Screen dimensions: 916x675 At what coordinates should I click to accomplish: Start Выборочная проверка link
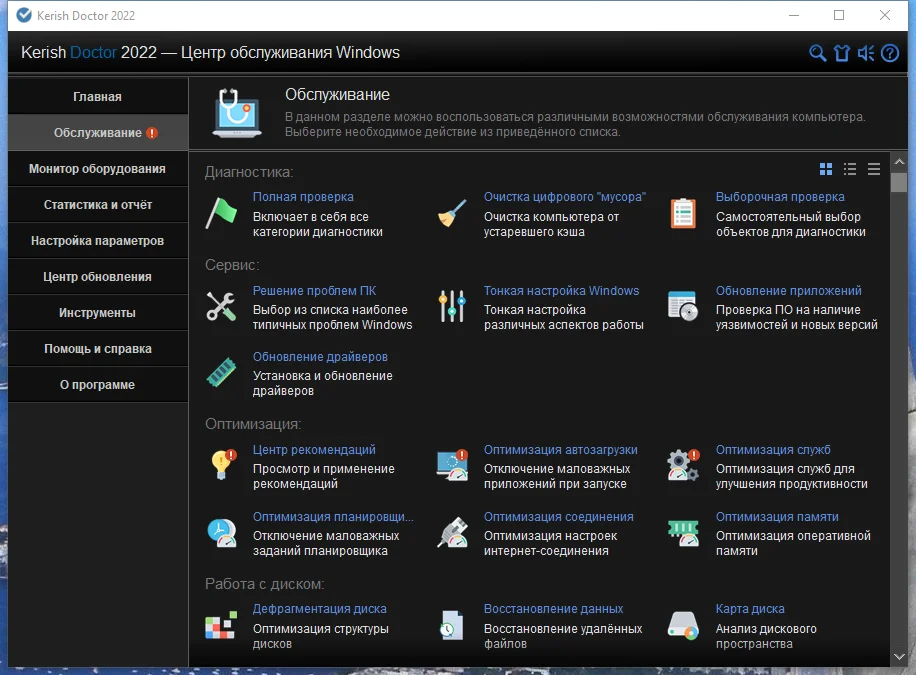(x=780, y=197)
